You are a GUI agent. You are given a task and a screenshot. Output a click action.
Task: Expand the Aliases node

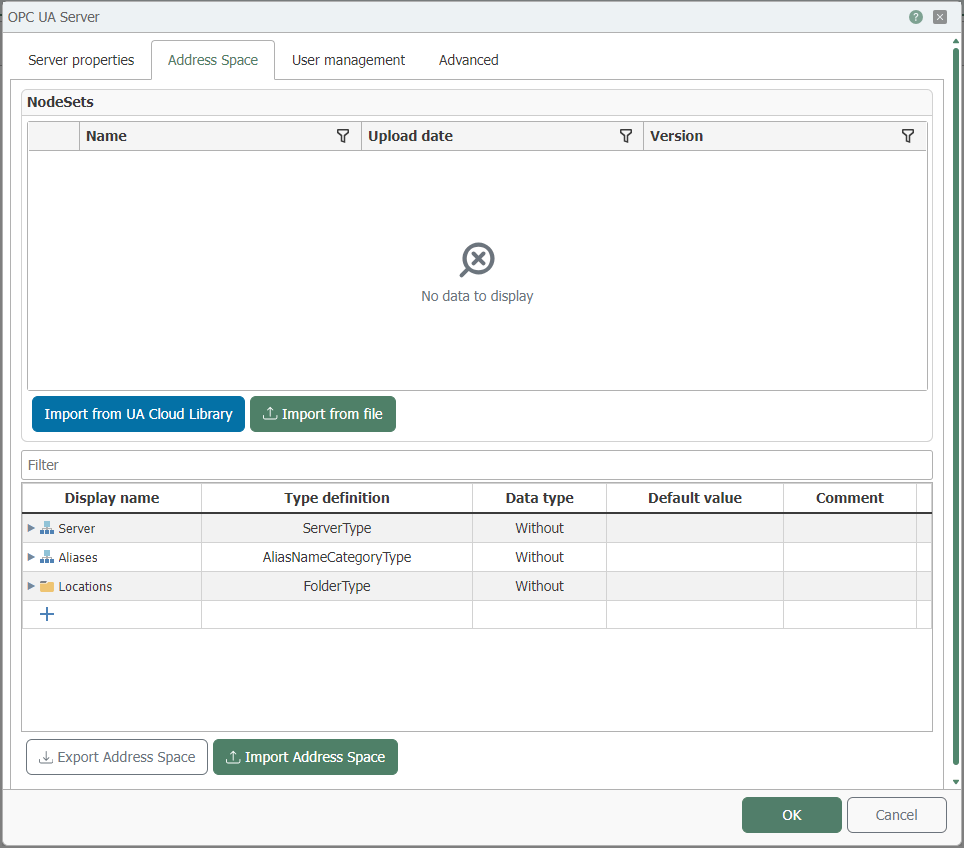click(31, 557)
